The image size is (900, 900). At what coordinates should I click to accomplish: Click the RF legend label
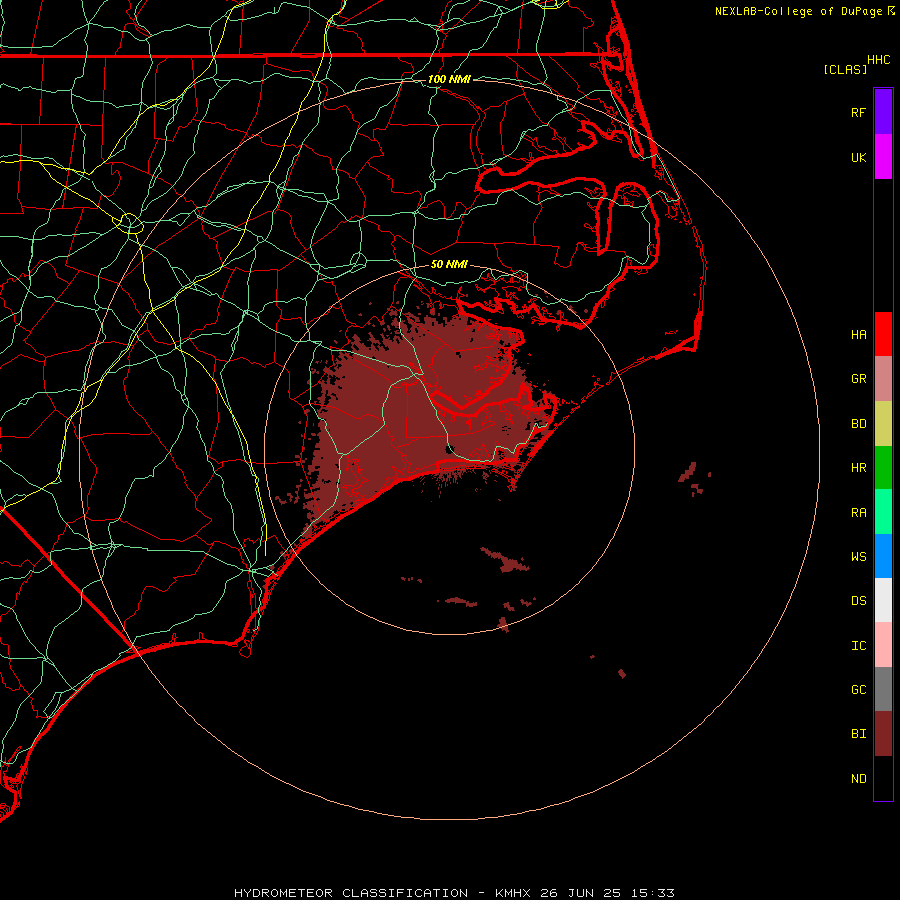pos(859,112)
